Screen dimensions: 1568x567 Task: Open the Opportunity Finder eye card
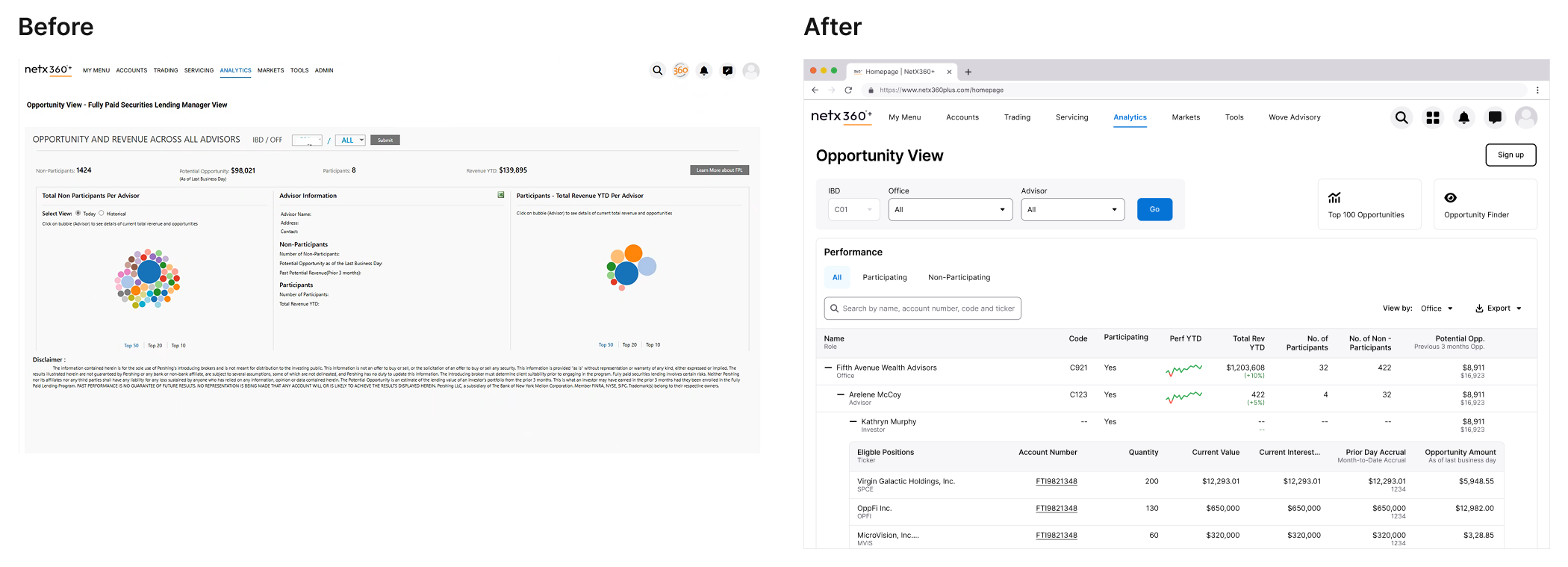click(x=1484, y=205)
